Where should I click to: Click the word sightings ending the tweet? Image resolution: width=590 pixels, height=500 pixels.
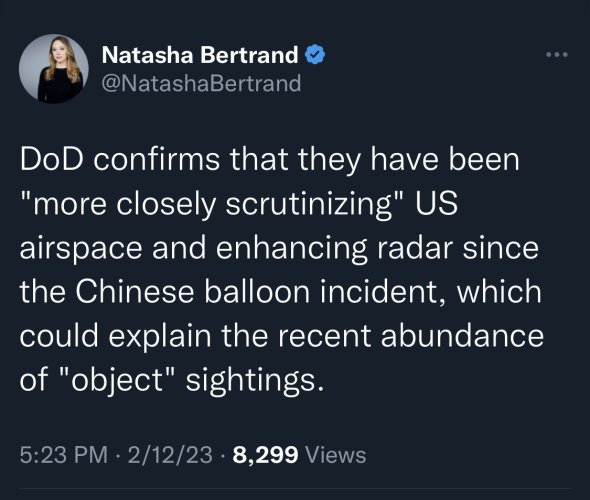point(255,381)
